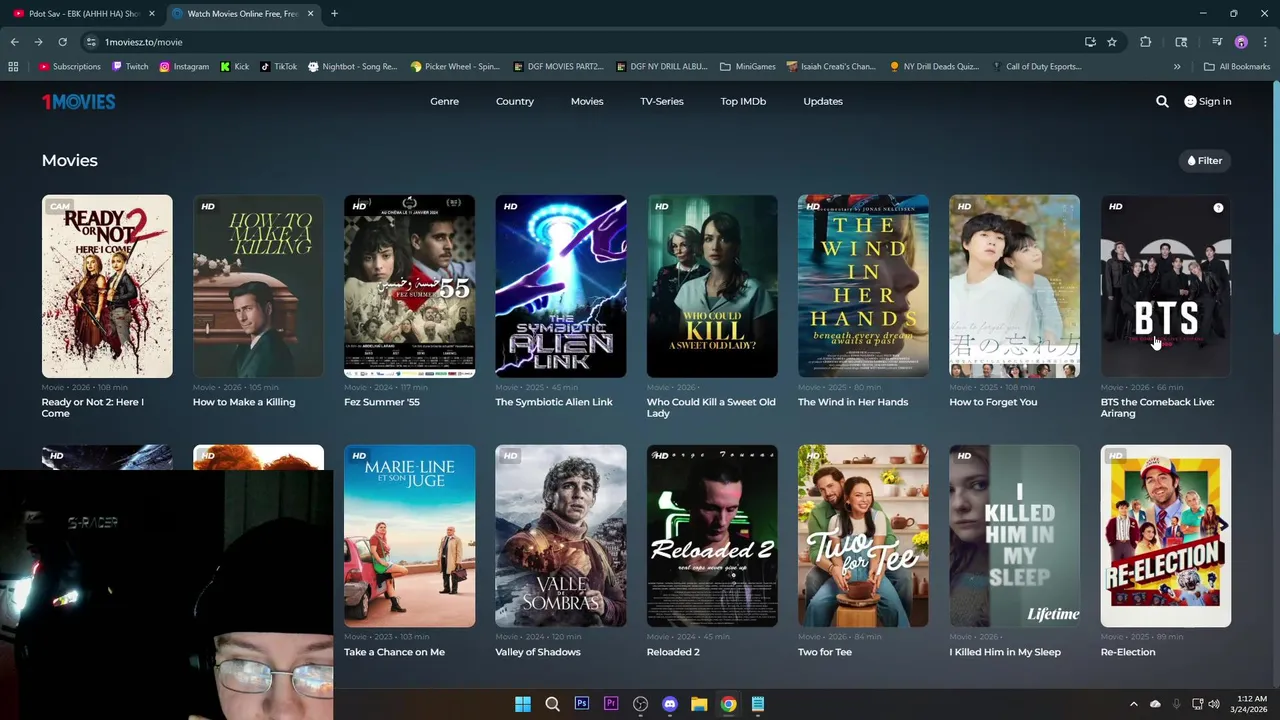Go back with browser back arrow
The width and height of the screenshot is (1280, 720).
(14, 42)
